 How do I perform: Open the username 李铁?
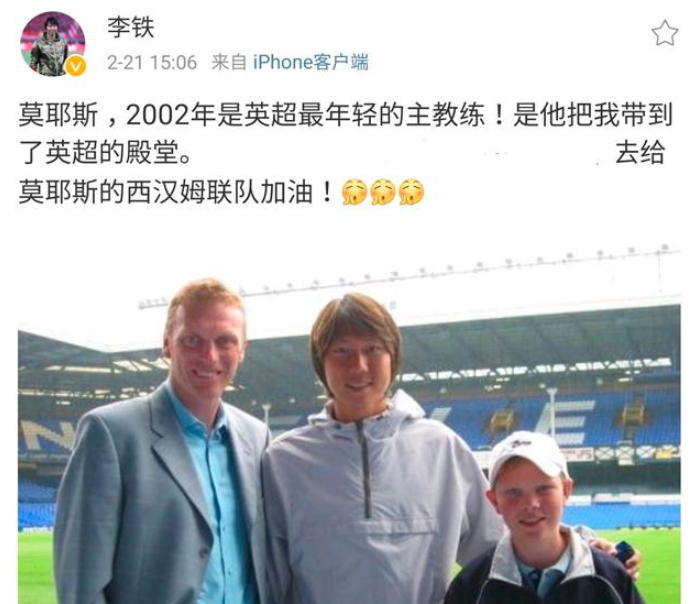coord(130,28)
